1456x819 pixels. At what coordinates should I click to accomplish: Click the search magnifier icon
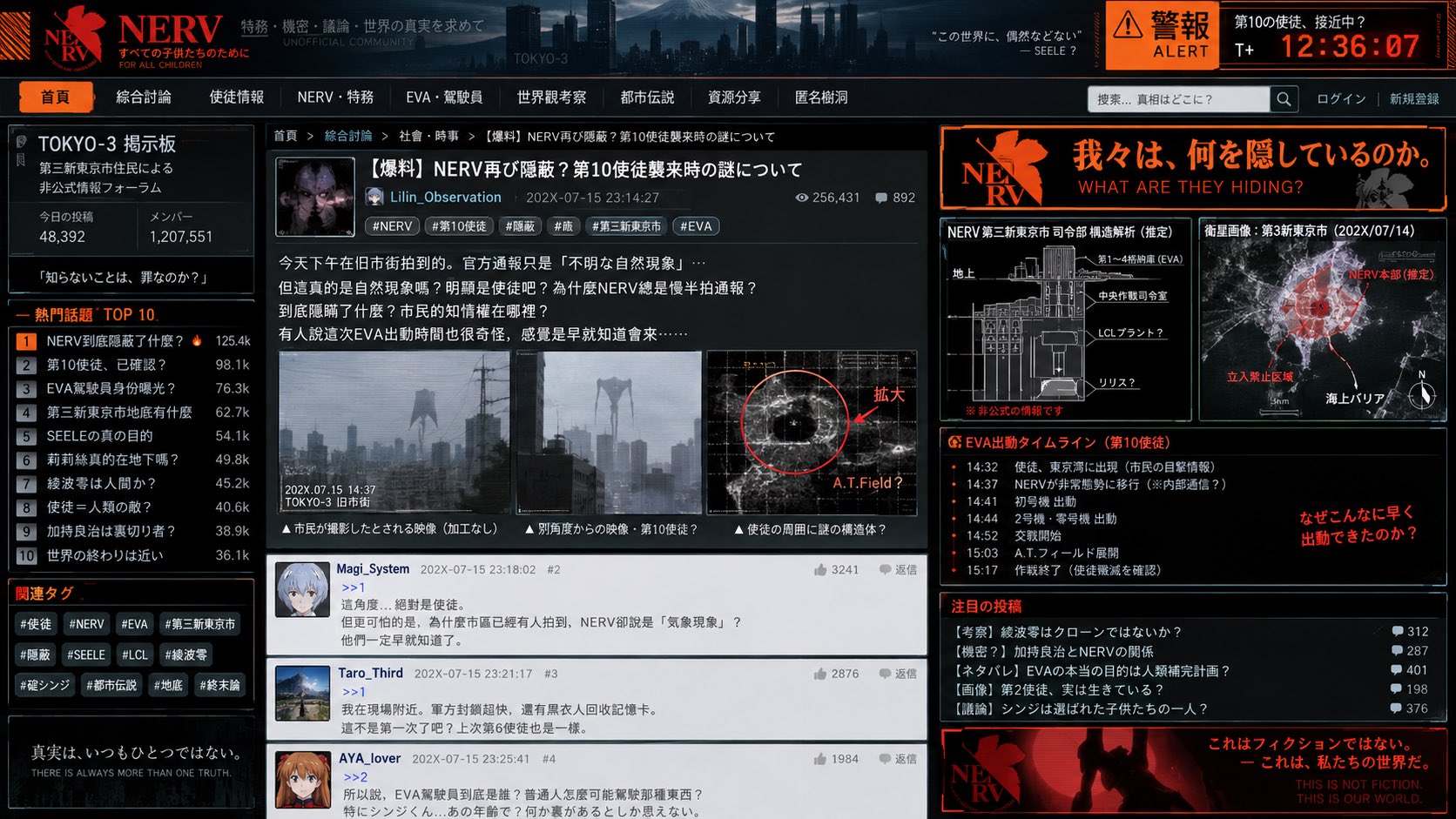tap(1284, 99)
